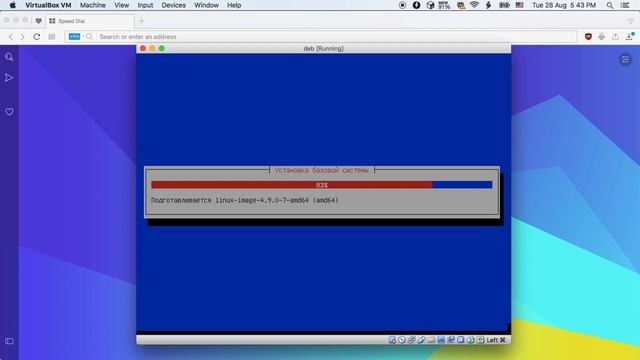This screenshot has height=360, width=640.
Task: Click the cube-shaped menu bar icon
Action: (x=430, y=5)
